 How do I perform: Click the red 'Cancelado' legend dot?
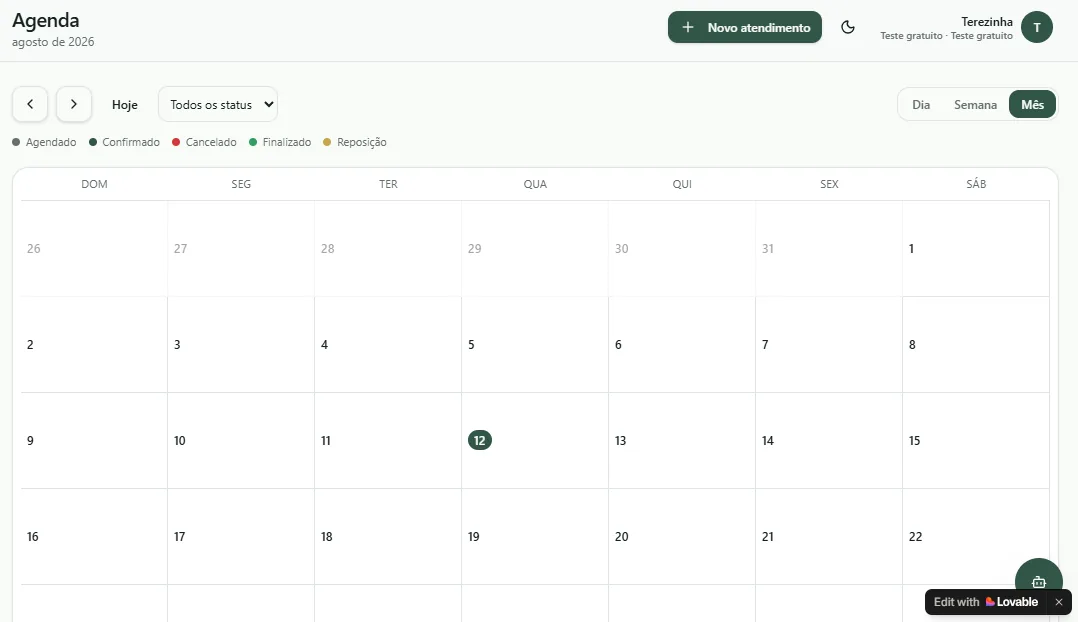[x=176, y=142]
